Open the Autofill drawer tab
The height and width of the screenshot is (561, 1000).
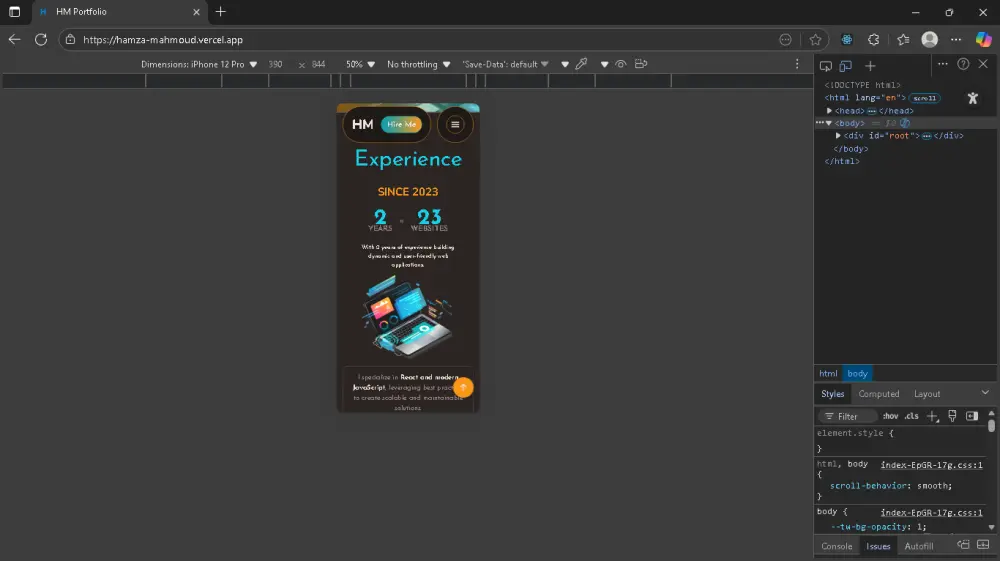pyautogui.click(x=918, y=546)
